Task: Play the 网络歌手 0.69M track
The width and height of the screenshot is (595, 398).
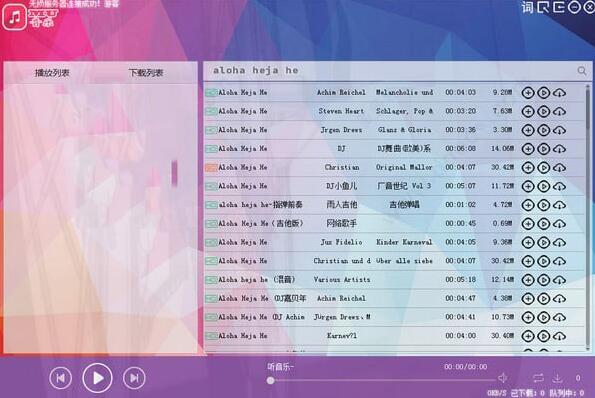Action: point(543,224)
